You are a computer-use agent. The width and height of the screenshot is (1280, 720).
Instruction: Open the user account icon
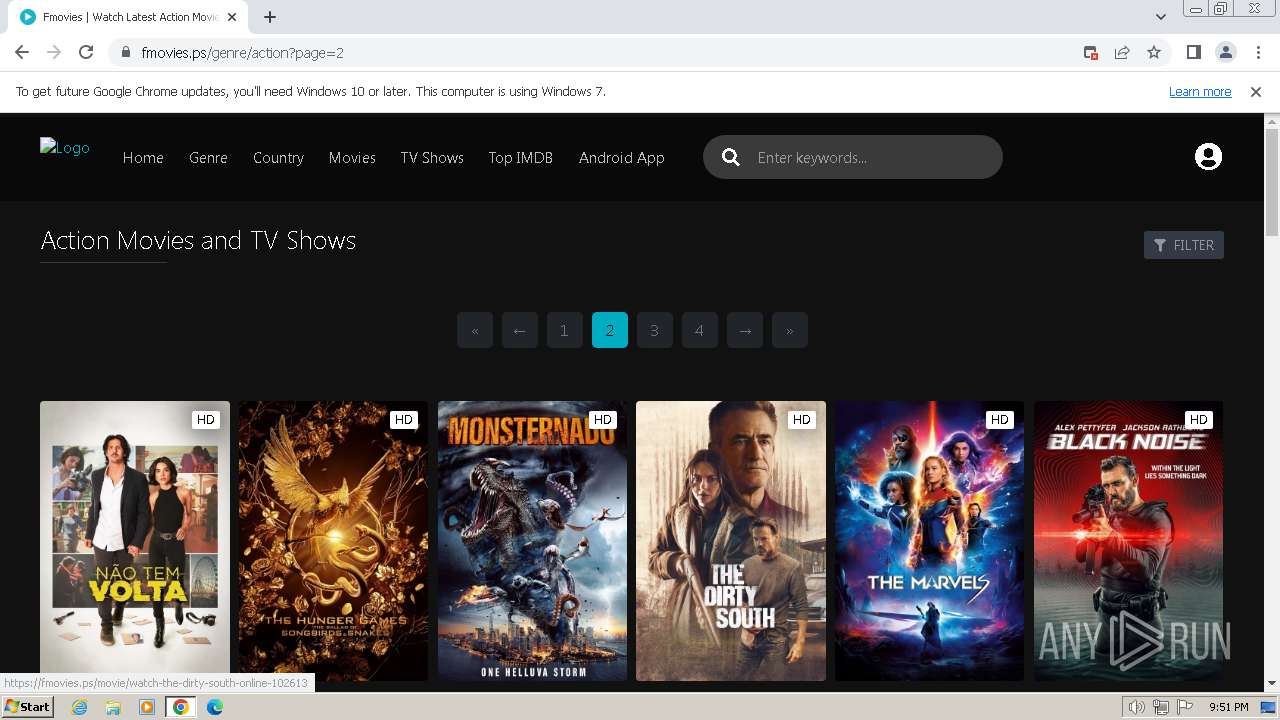pos(1208,157)
